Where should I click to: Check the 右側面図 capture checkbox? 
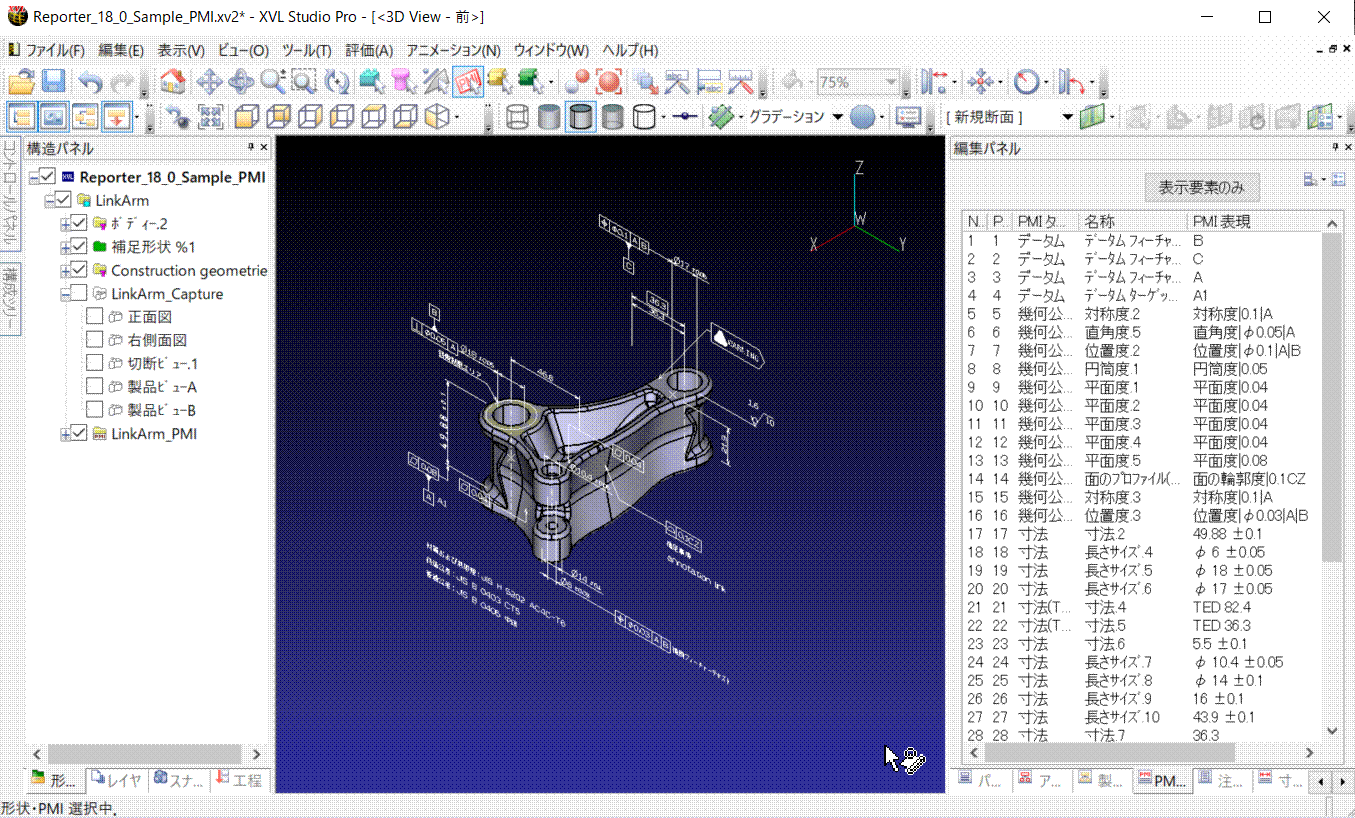(95, 340)
